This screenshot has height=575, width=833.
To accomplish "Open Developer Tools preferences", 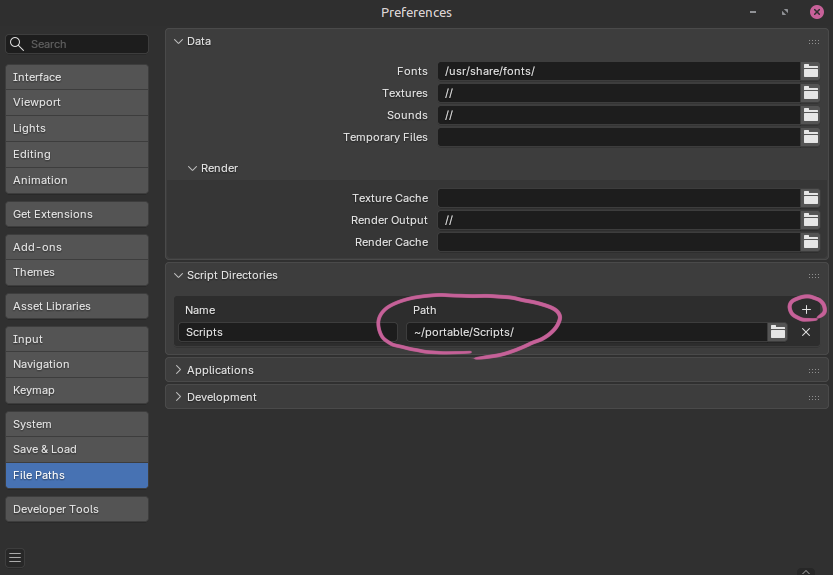I will [77, 509].
